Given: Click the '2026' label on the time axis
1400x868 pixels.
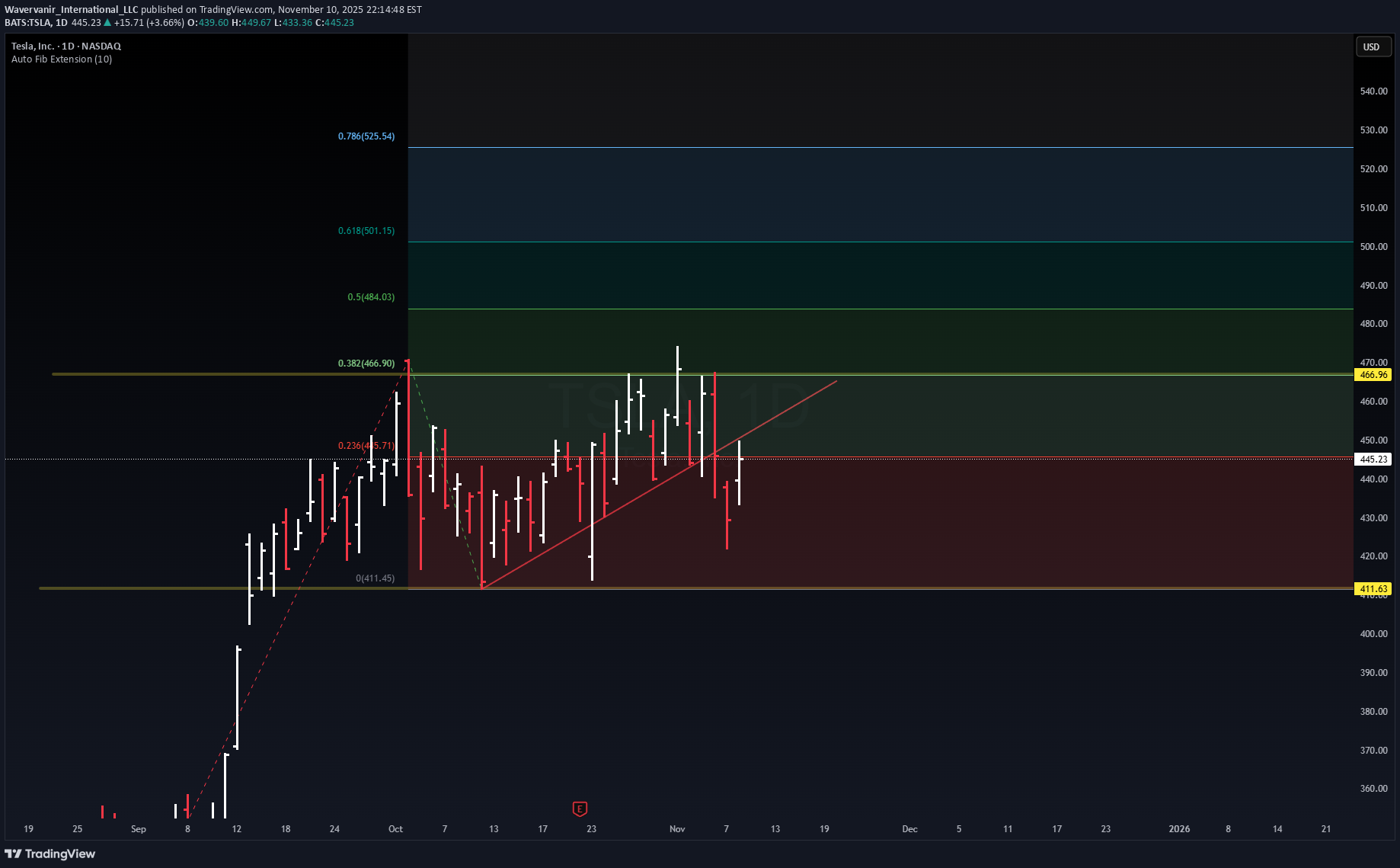Looking at the screenshot, I should click(x=1179, y=829).
